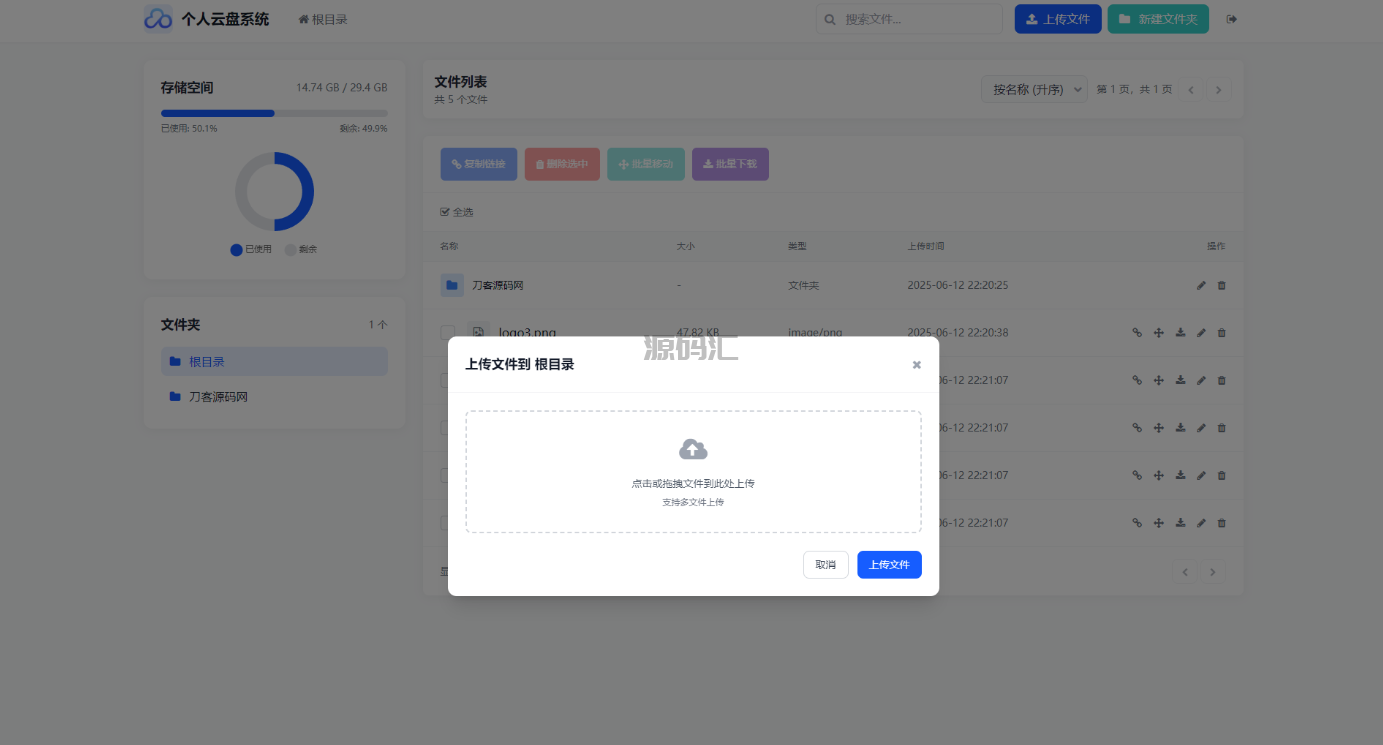1383x745 pixels.
Task: Click the rename pencil icon for folder 刀客源码网
Action: click(x=1201, y=286)
